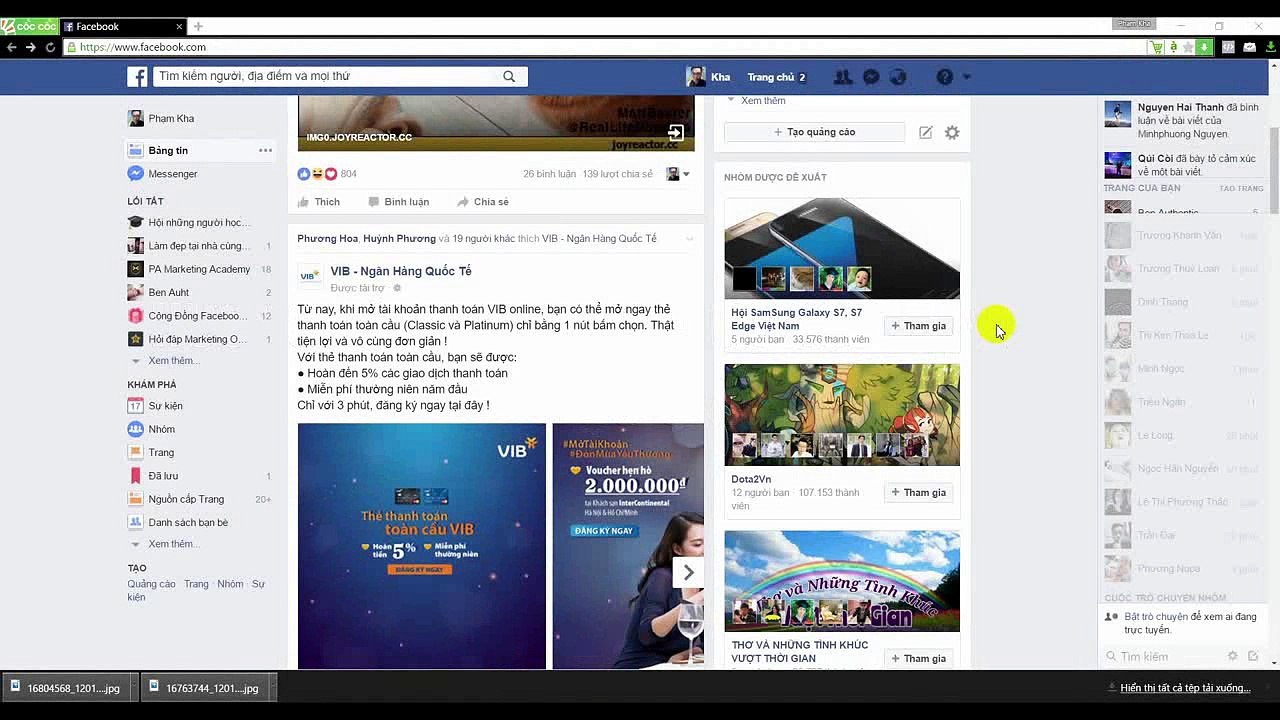Open the help question-mark icon
Image resolution: width=1280 pixels, height=720 pixels.
click(x=944, y=77)
